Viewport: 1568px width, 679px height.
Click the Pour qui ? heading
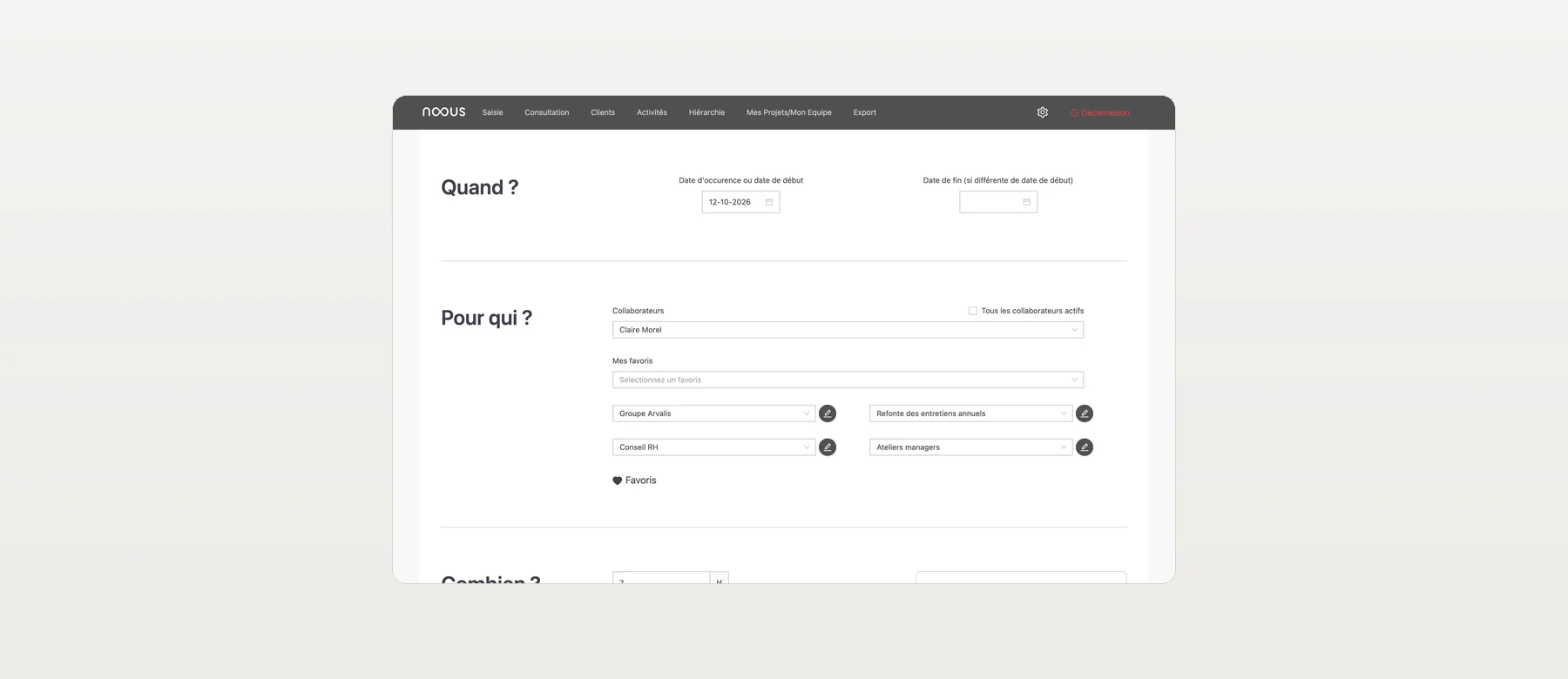pyautogui.click(x=487, y=318)
